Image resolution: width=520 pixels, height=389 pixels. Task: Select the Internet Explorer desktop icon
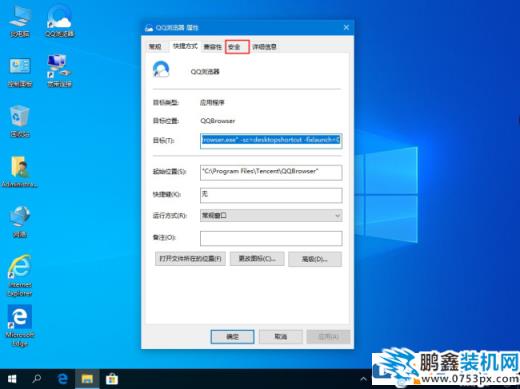point(20,275)
